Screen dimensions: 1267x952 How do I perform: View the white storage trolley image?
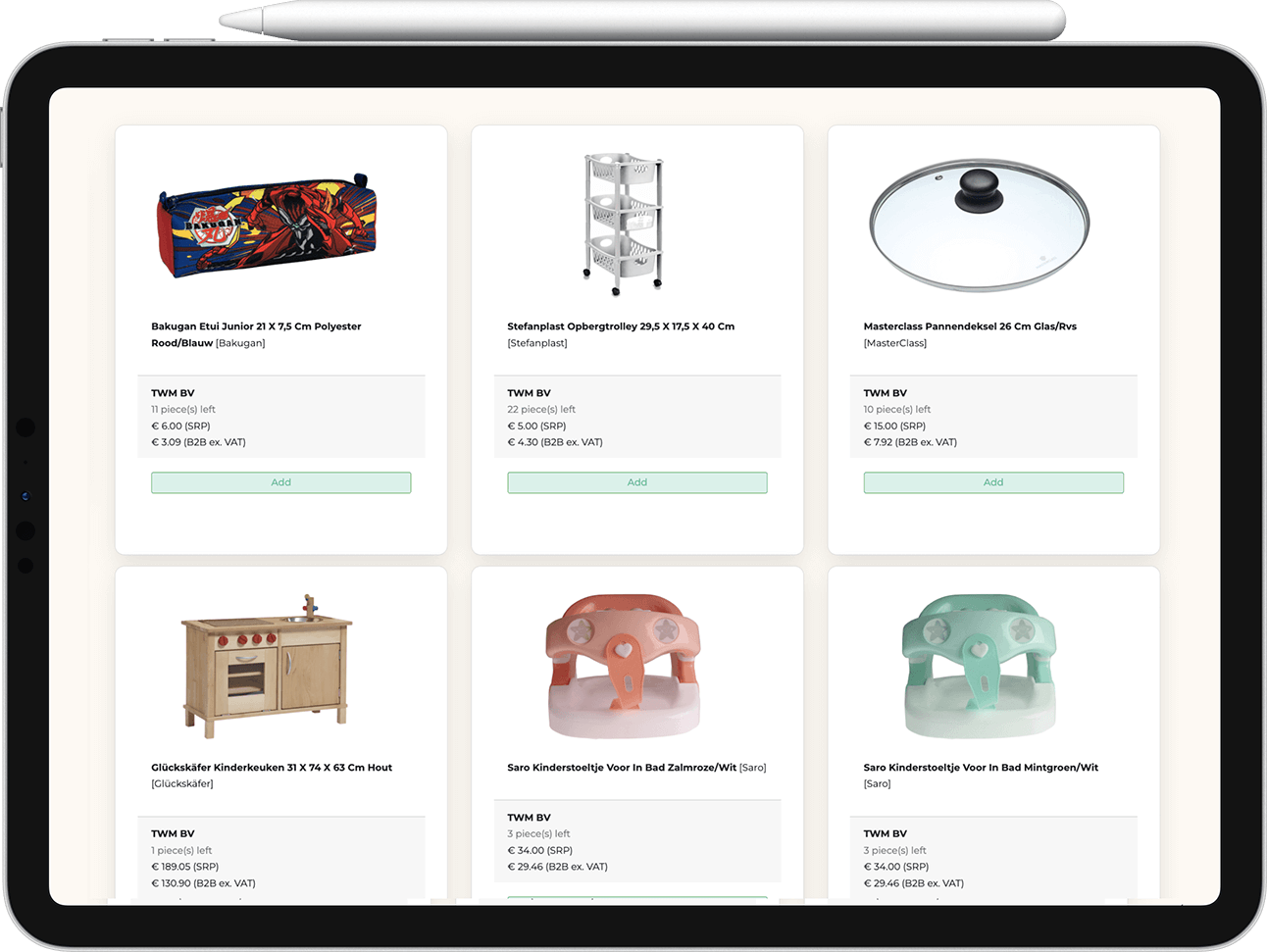[624, 224]
